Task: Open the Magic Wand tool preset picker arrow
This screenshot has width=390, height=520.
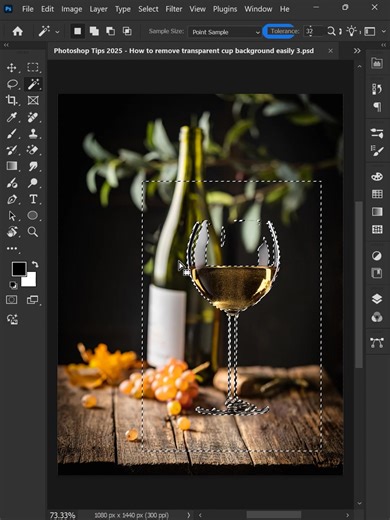Action: (57, 32)
